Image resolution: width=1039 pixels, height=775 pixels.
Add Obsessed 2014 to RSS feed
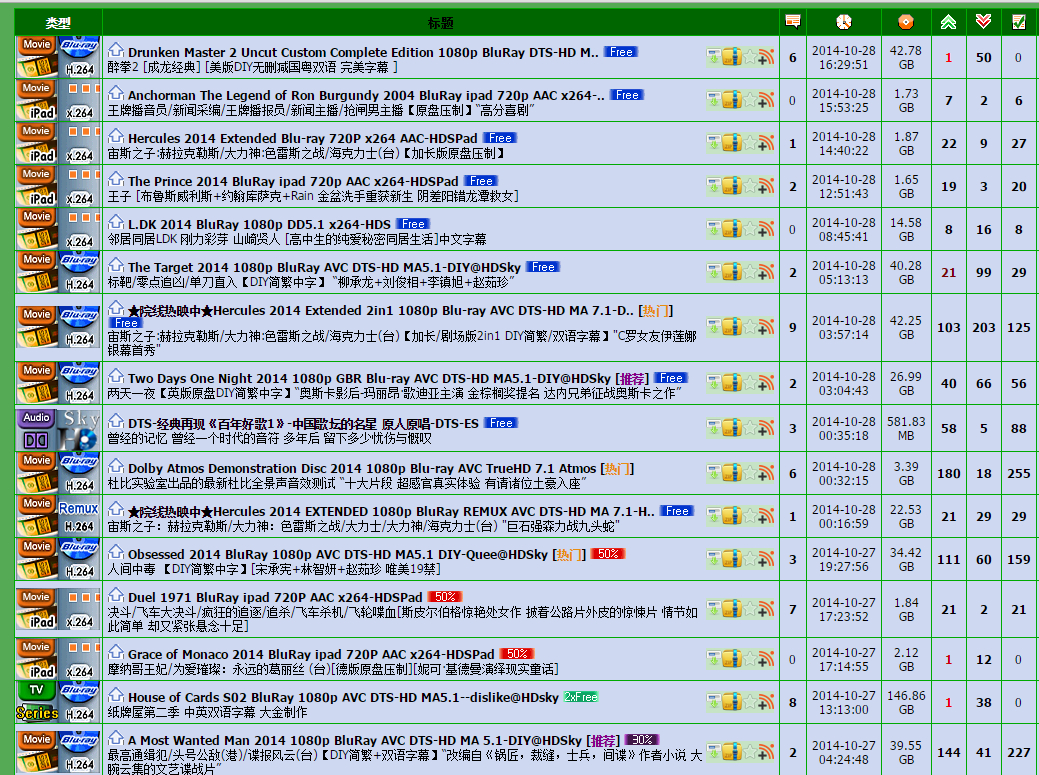click(765, 559)
